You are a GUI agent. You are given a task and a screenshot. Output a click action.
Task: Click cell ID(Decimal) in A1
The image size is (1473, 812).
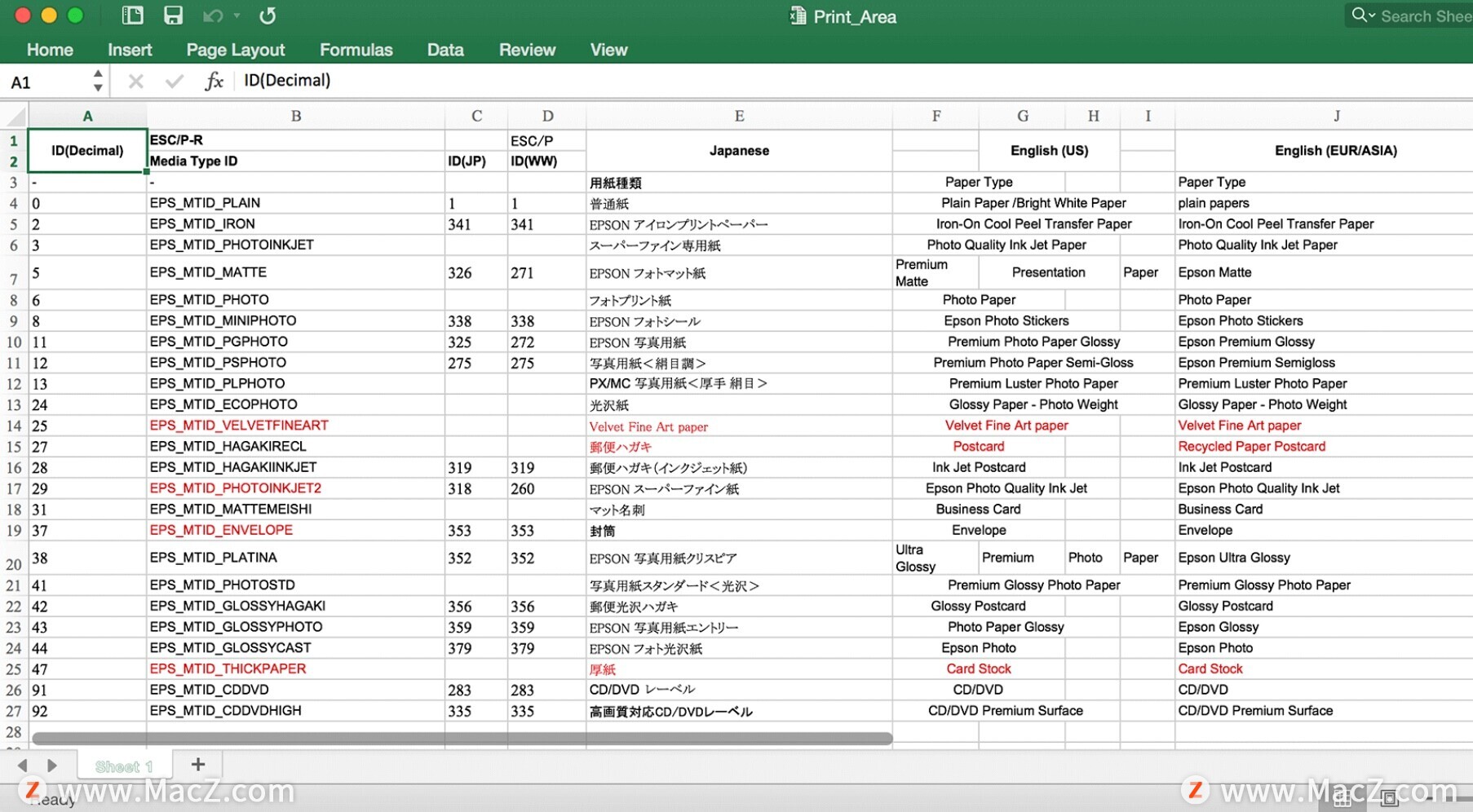pos(87,151)
